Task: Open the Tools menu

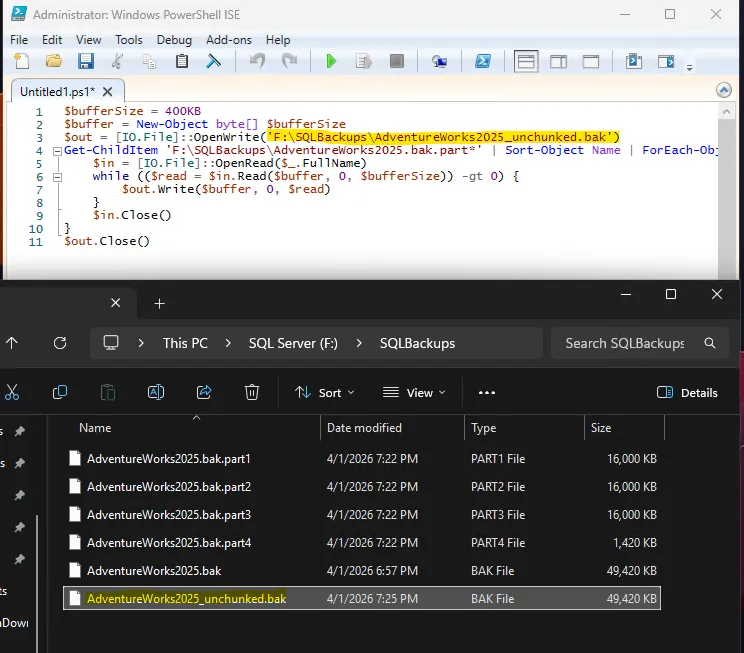Action: click(x=129, y=40)
